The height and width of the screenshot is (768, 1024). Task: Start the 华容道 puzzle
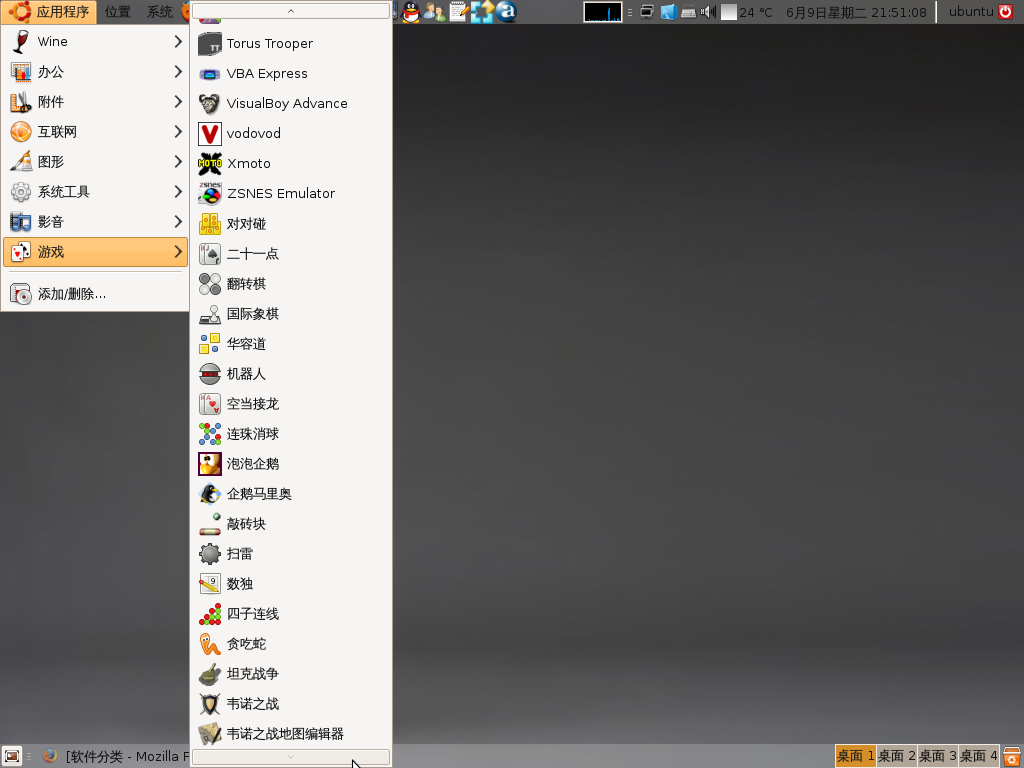tap(291, 344)
